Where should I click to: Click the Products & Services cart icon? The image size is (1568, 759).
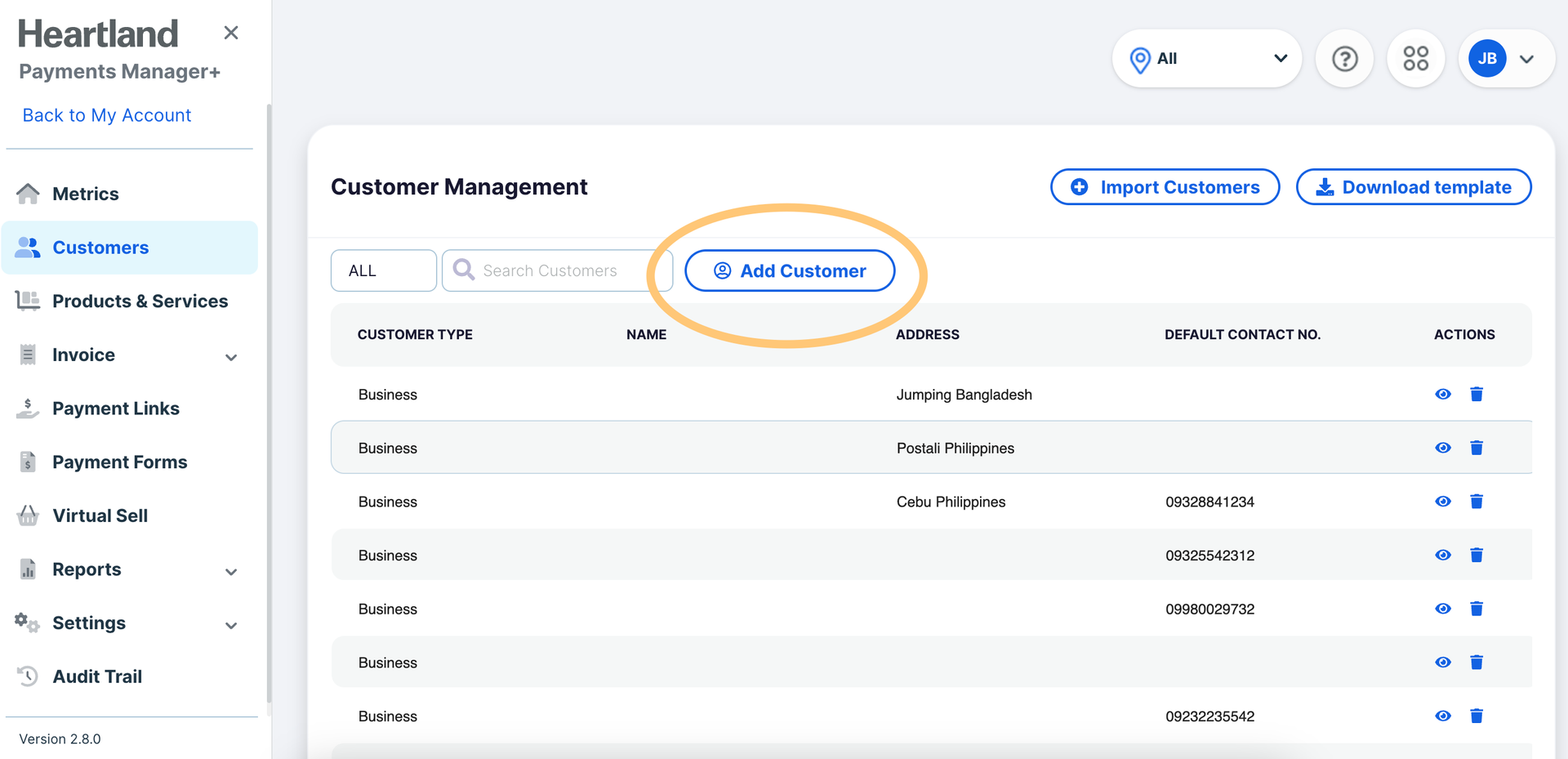[x=28, y=301]
